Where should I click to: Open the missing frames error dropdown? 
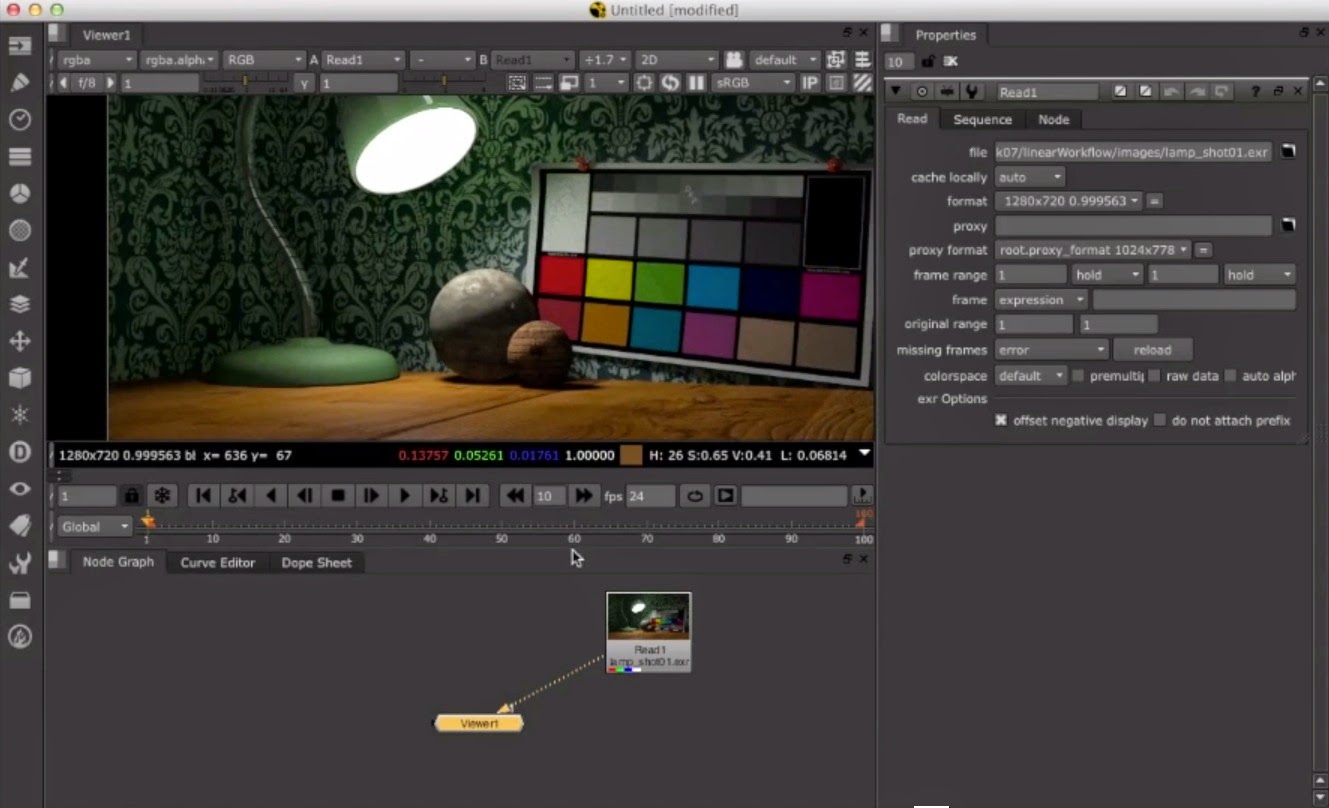tap(1050, 349)
